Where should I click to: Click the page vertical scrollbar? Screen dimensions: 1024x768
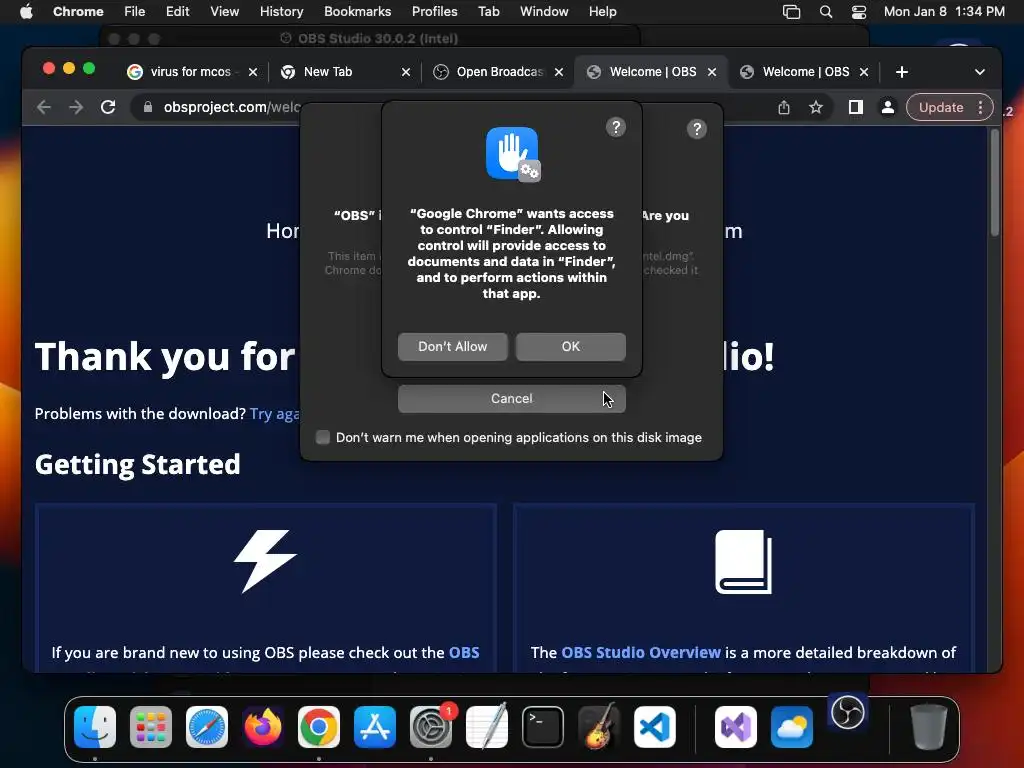click(x=995, y=183)
